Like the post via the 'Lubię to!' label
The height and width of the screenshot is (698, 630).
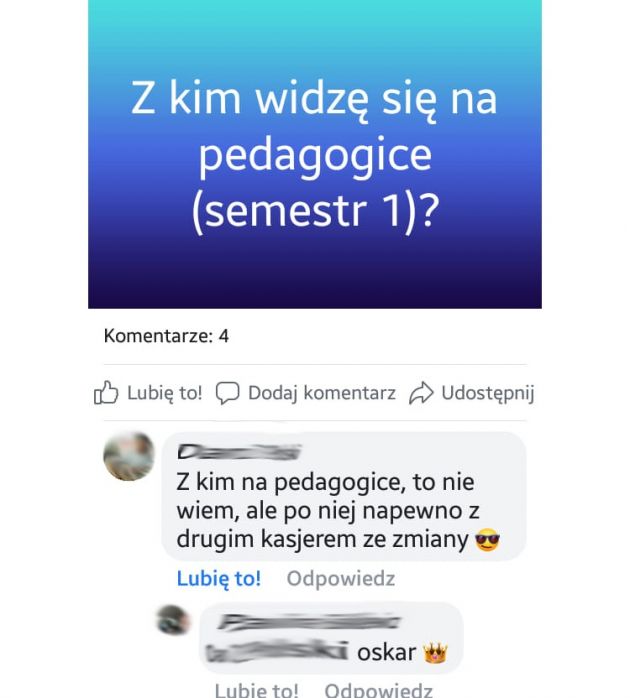click(165, 393)
